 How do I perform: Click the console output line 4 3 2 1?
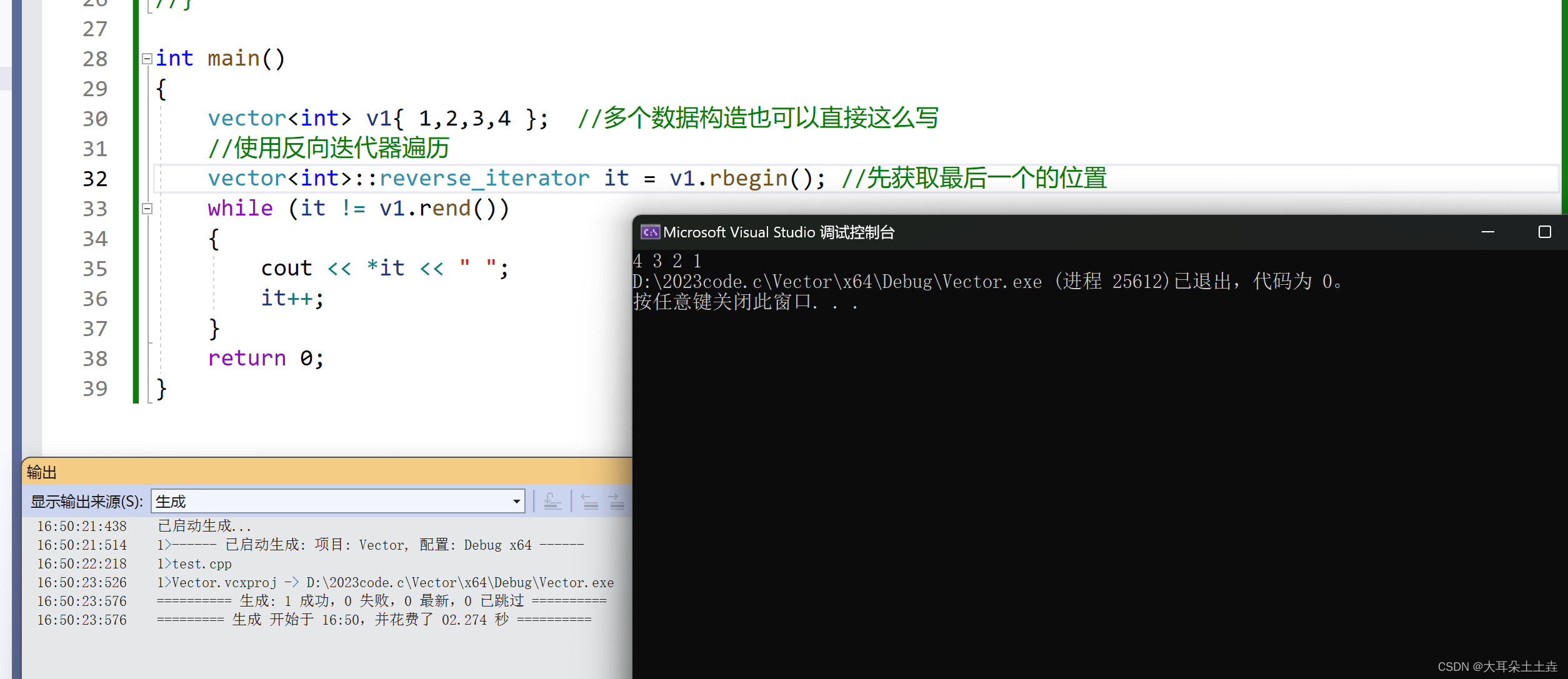(667, 261)
